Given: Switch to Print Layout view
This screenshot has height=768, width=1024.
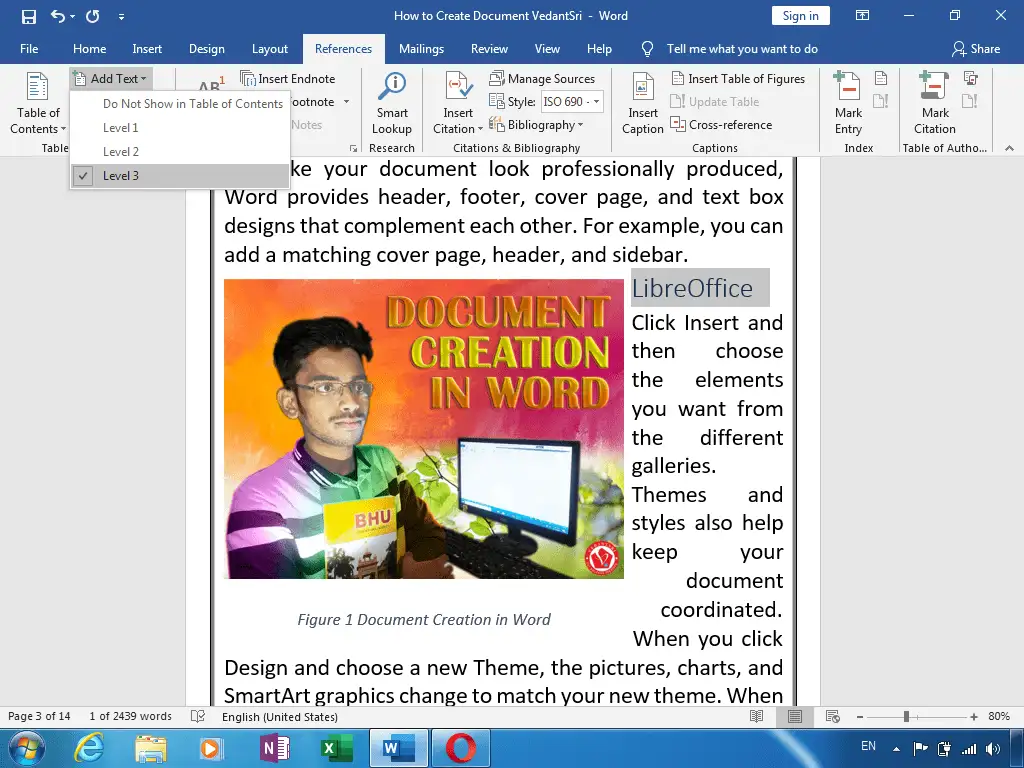Looking at the screenshot, I should point(795,716).
